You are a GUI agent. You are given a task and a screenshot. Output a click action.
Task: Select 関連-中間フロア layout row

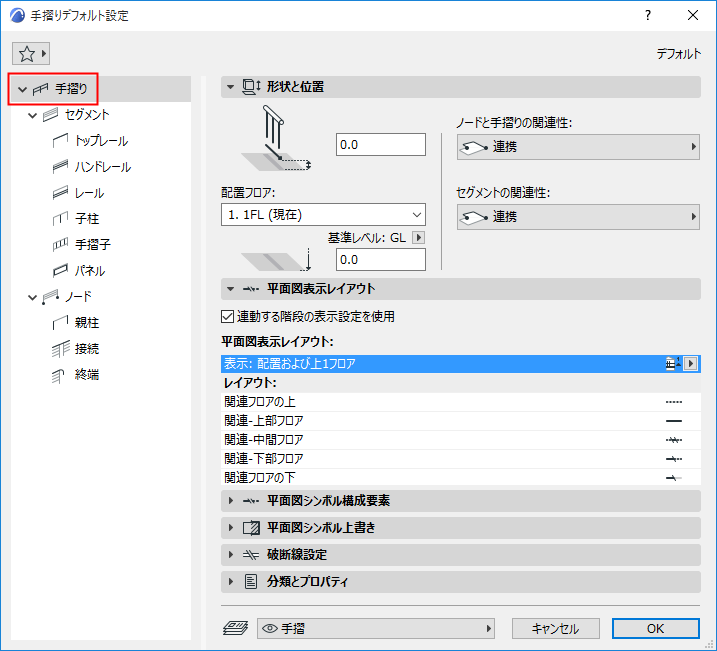(x=460, y=440)
